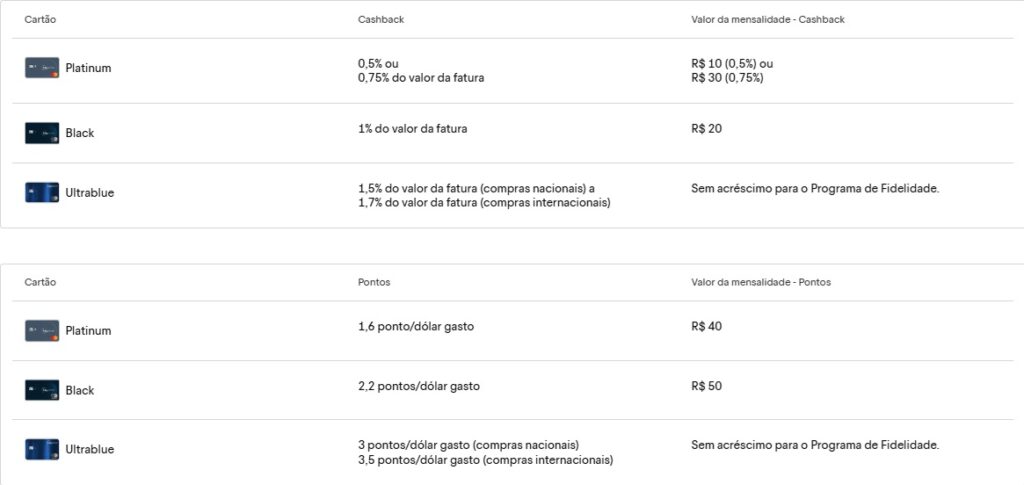Click the '0,75% do valor da fatura' line
This screenshot has width=1024, height=485.
pos(421,78)
